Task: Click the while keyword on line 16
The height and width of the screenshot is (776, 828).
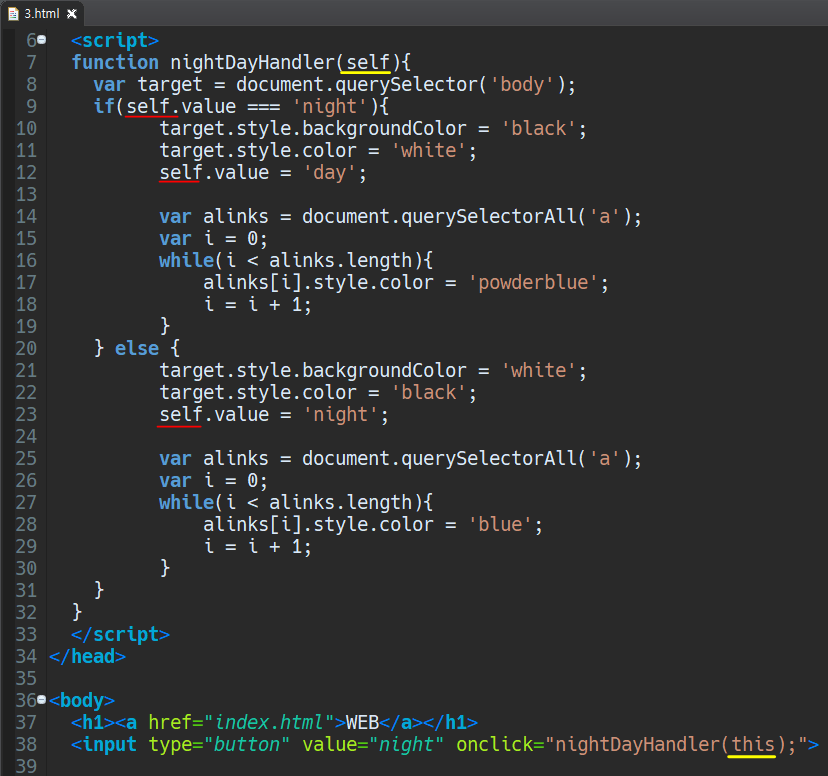Action: 186,260
